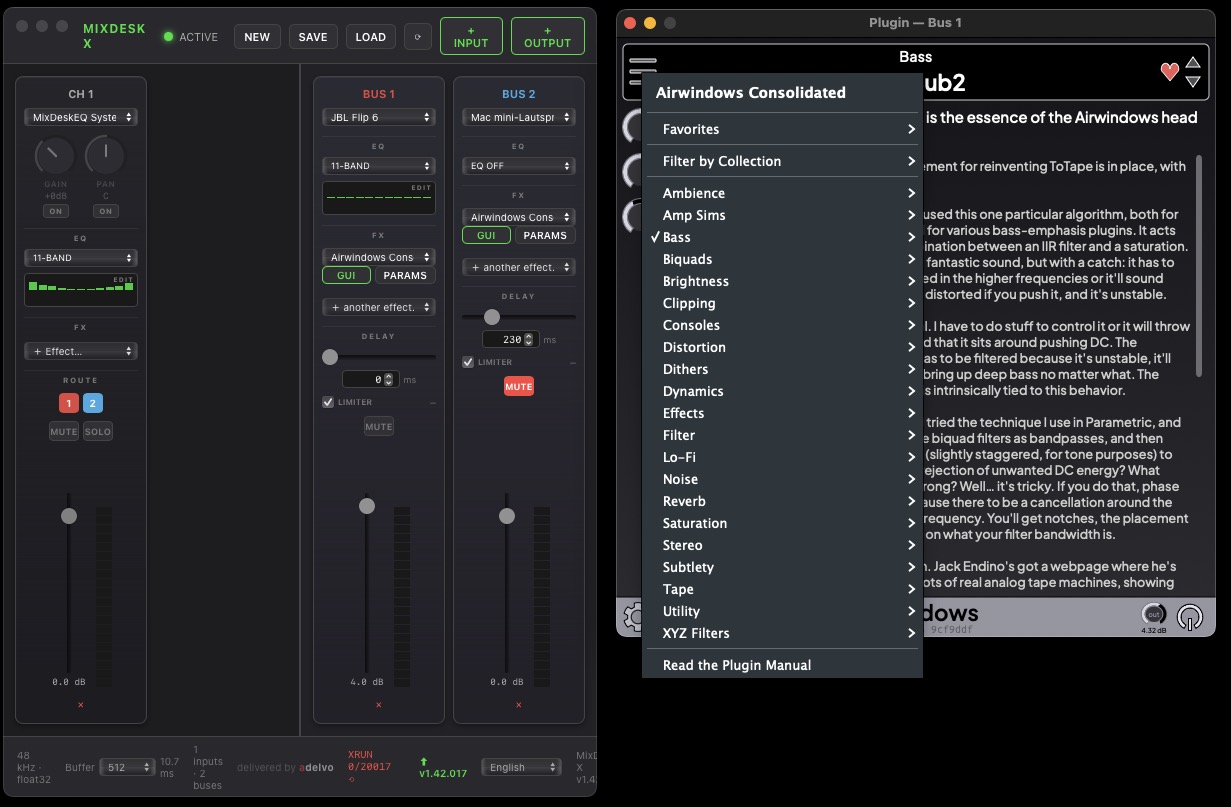Screen dimensions: 1231x807
Task: Click the CH 1 volume fader handle
Action: point(69,516)
